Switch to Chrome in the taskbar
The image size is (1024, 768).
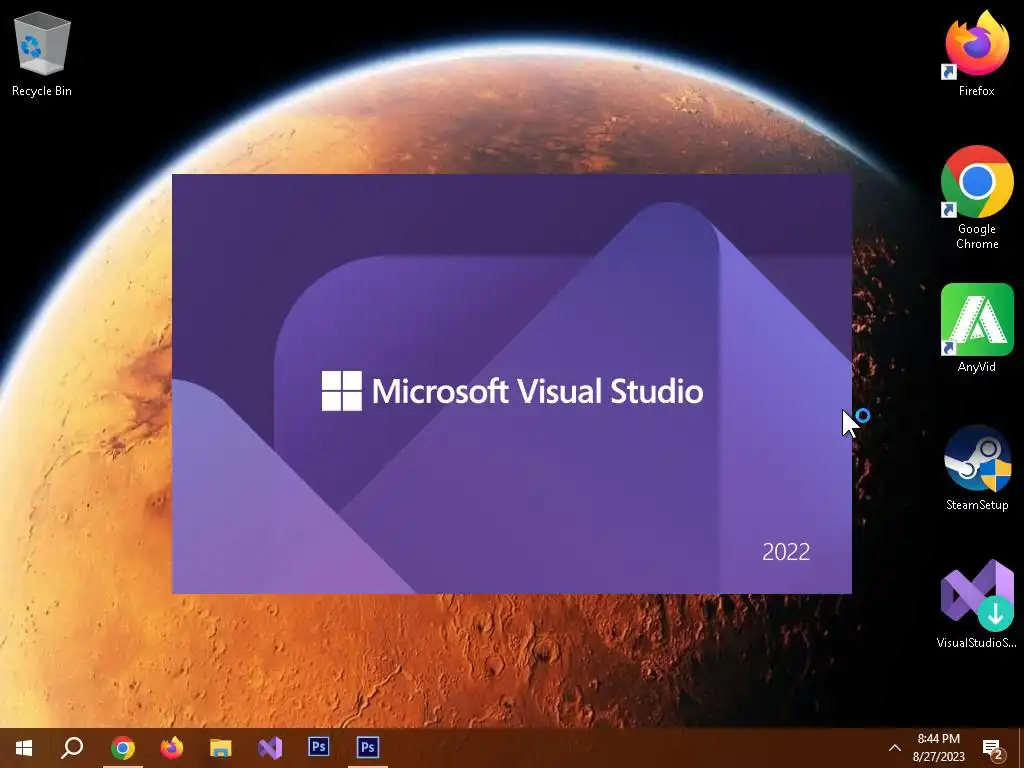123,748
